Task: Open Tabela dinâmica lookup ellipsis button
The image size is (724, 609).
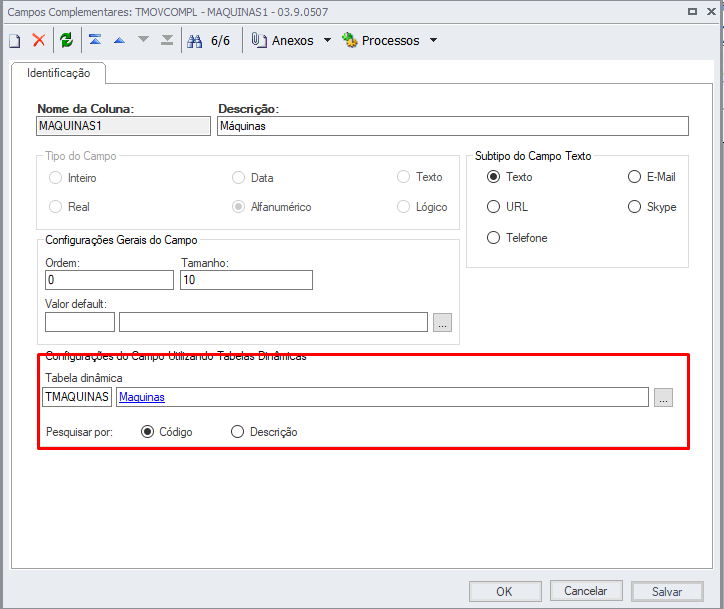Action: coord(663,398)
